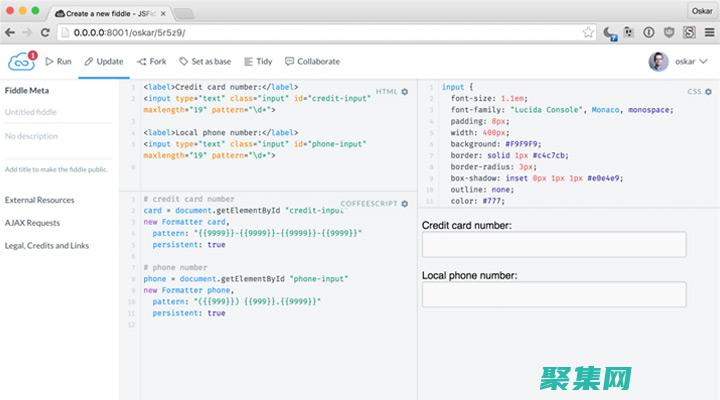
Task: Click the notification badge on logo
Action: [x=33, y=56]
